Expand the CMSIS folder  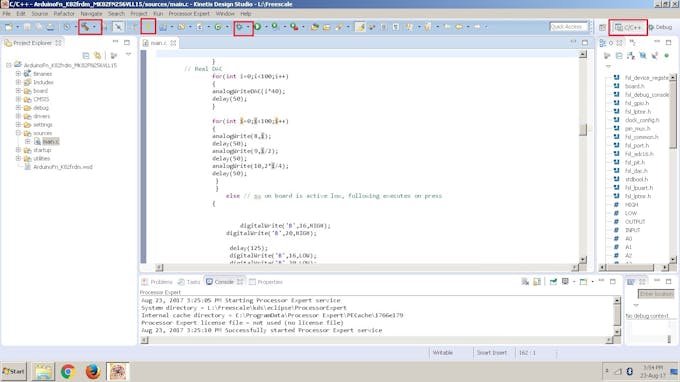18,99
